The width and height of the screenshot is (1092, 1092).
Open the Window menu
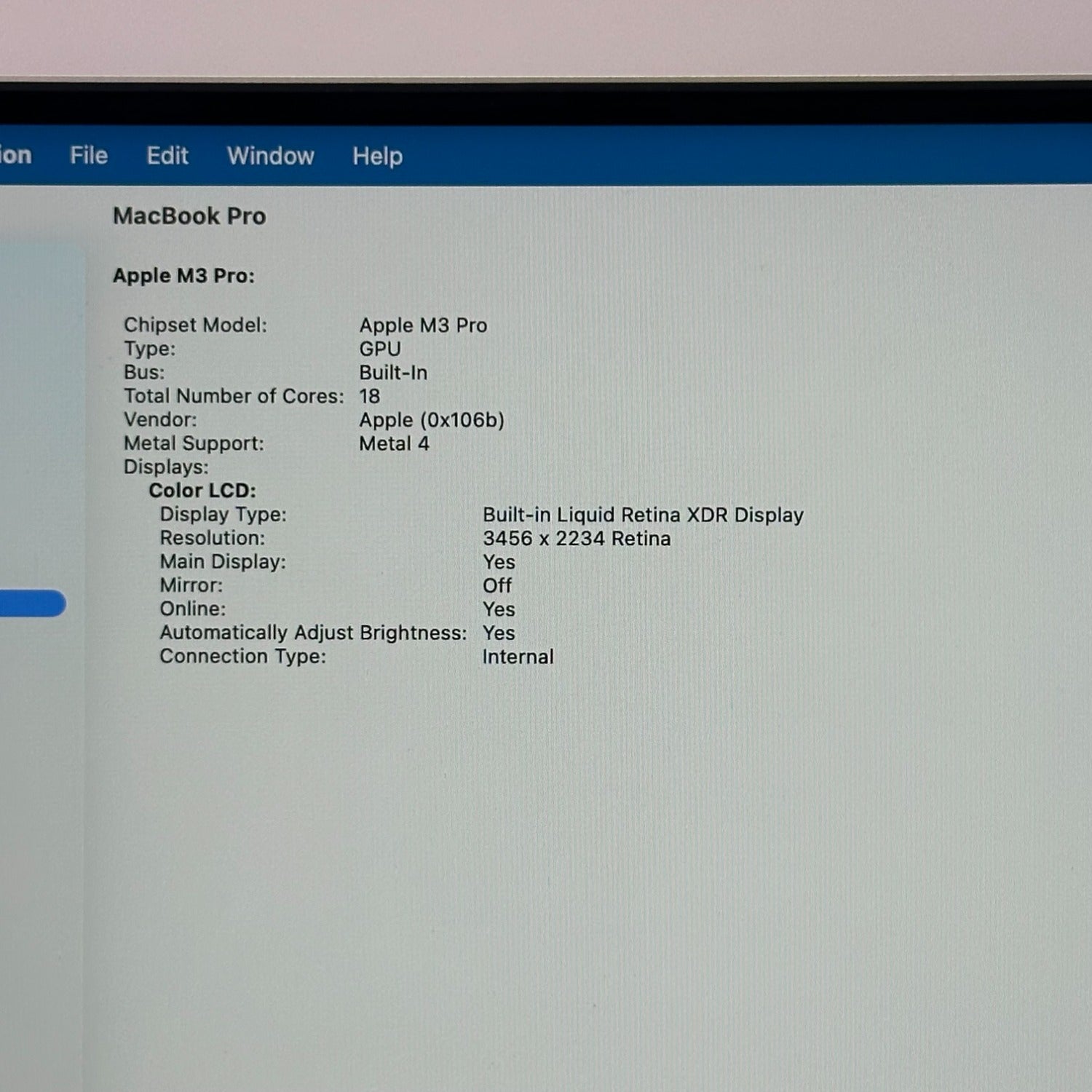click(x=270, y=156)
